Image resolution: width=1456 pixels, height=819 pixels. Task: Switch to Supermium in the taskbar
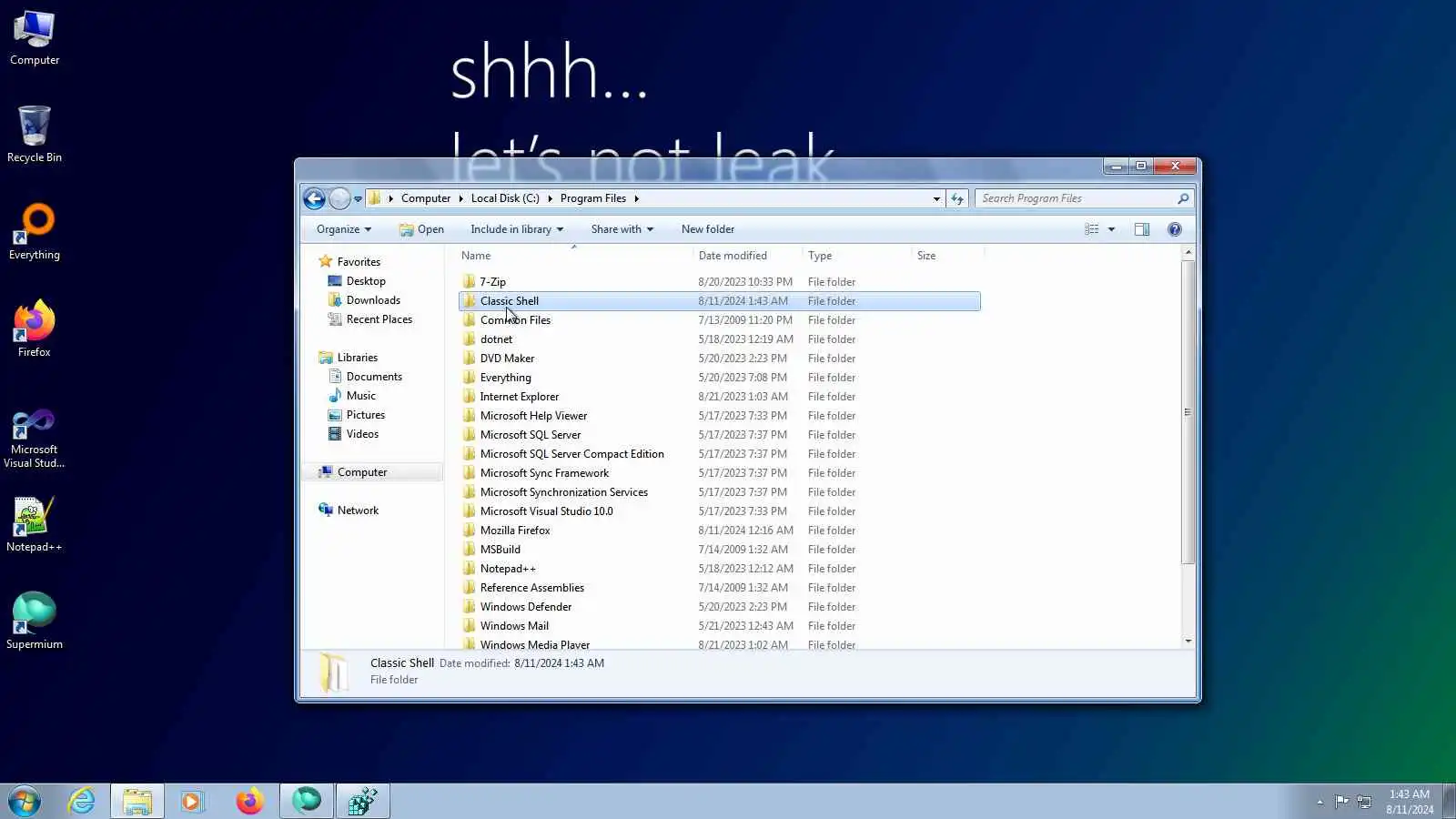coord(307,801)
